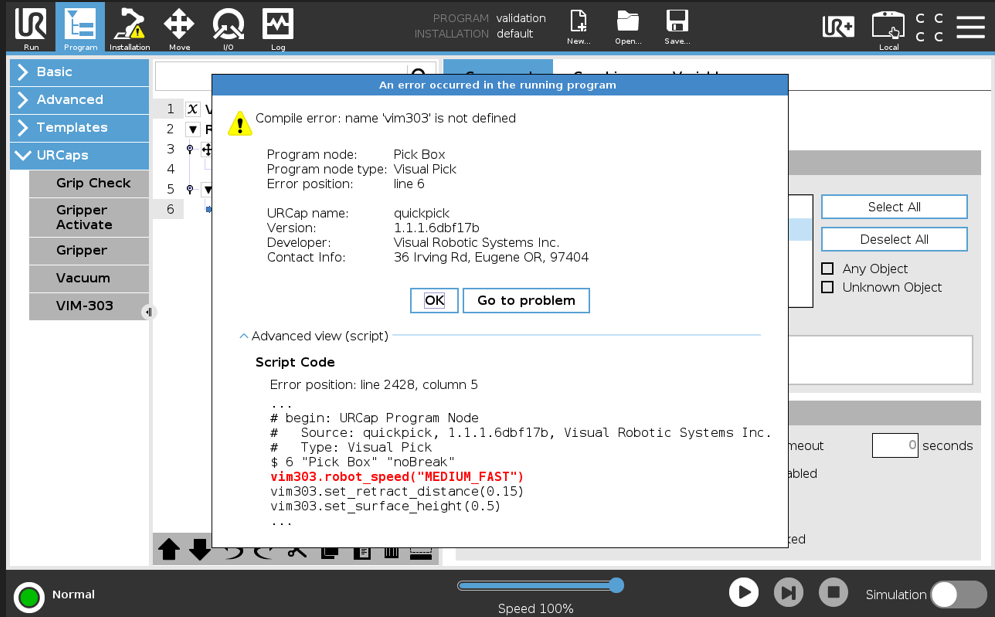Open the Move screen
The image size is (995, 617).
(x=179, y=29)
